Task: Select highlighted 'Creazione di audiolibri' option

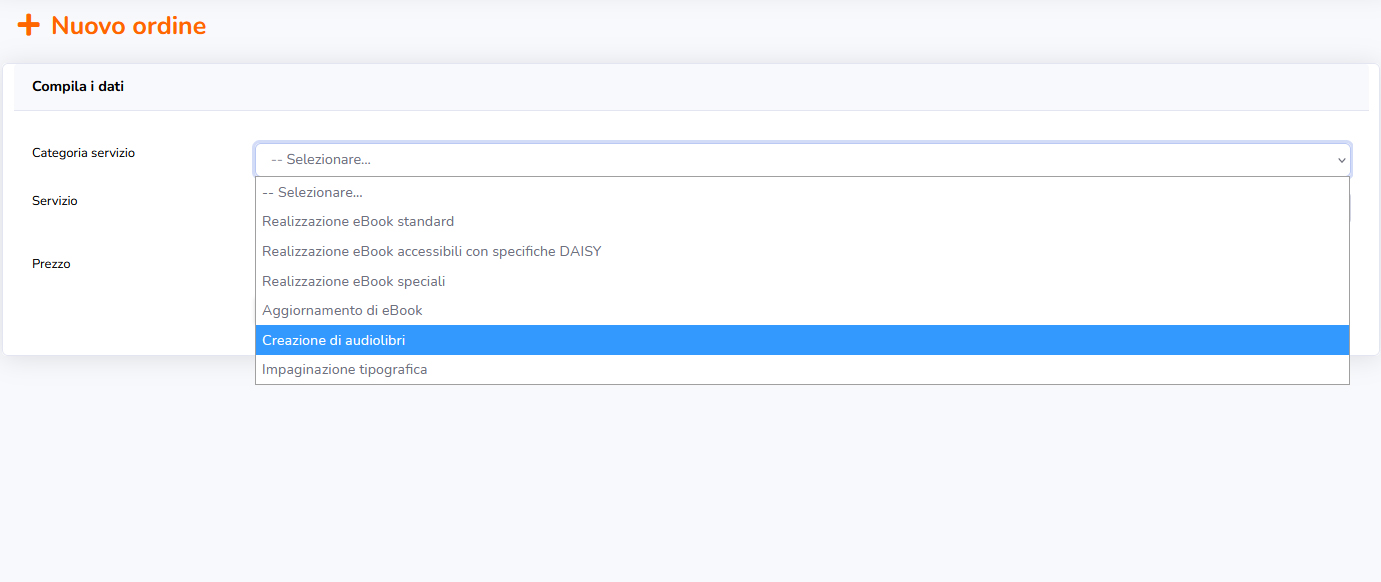Action: coord(802,340)
